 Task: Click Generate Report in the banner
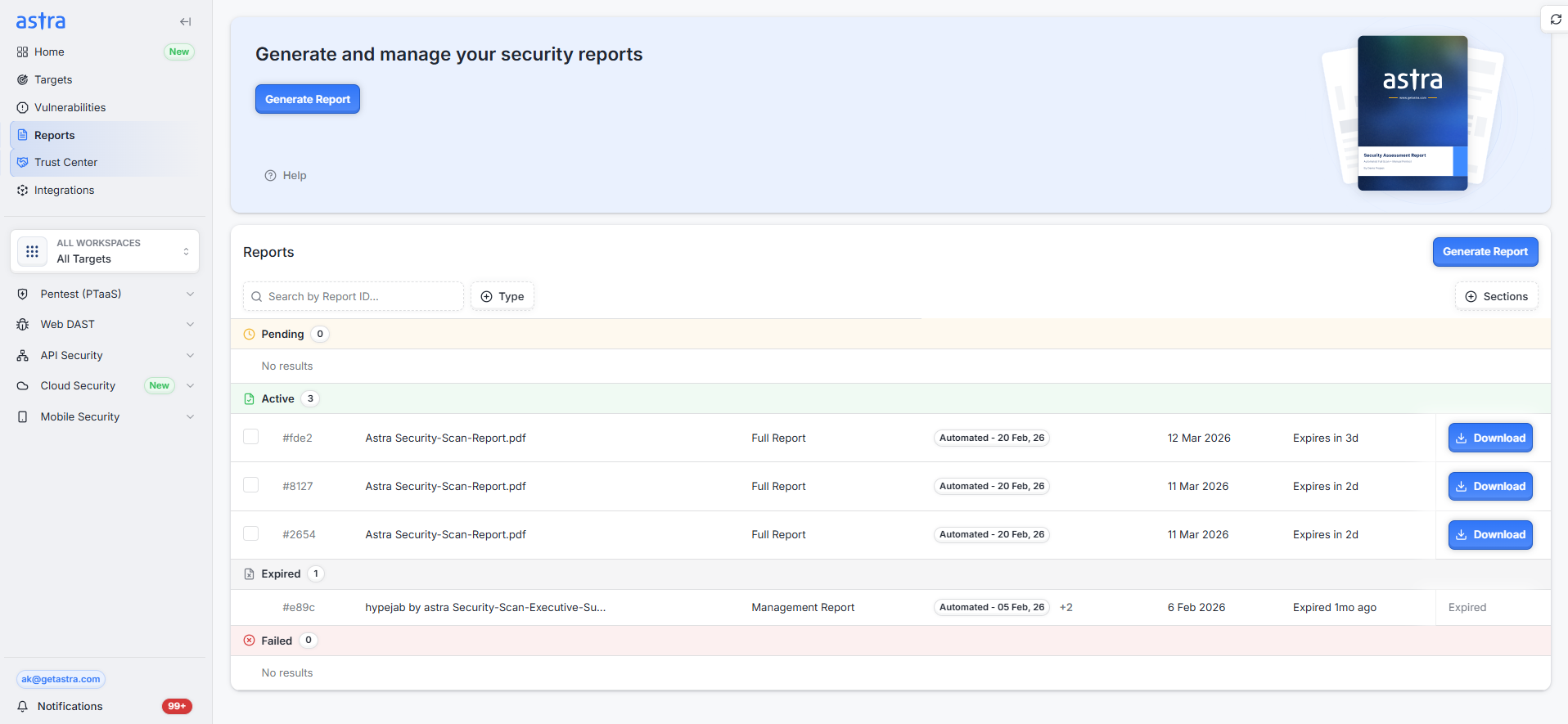308,99
